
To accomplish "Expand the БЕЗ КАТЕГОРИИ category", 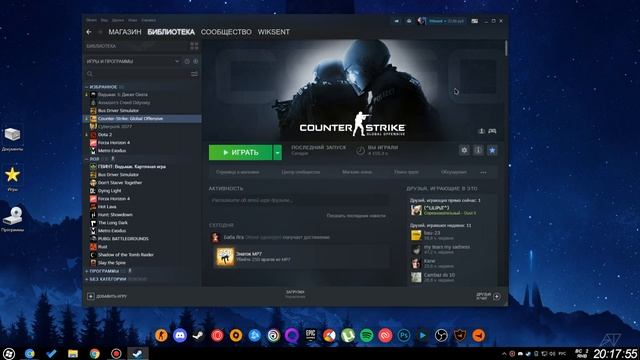I will [87, 279].
